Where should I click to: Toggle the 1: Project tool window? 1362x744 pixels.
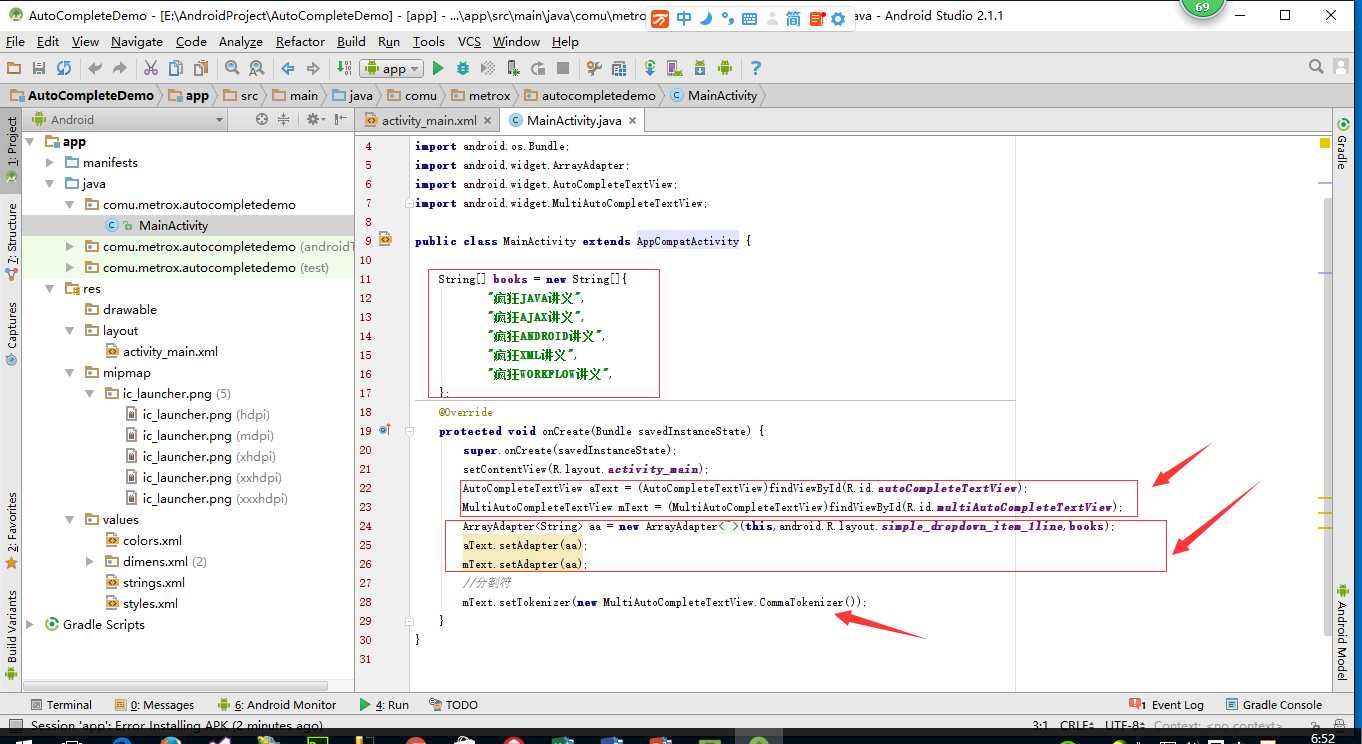coord(12,151)
